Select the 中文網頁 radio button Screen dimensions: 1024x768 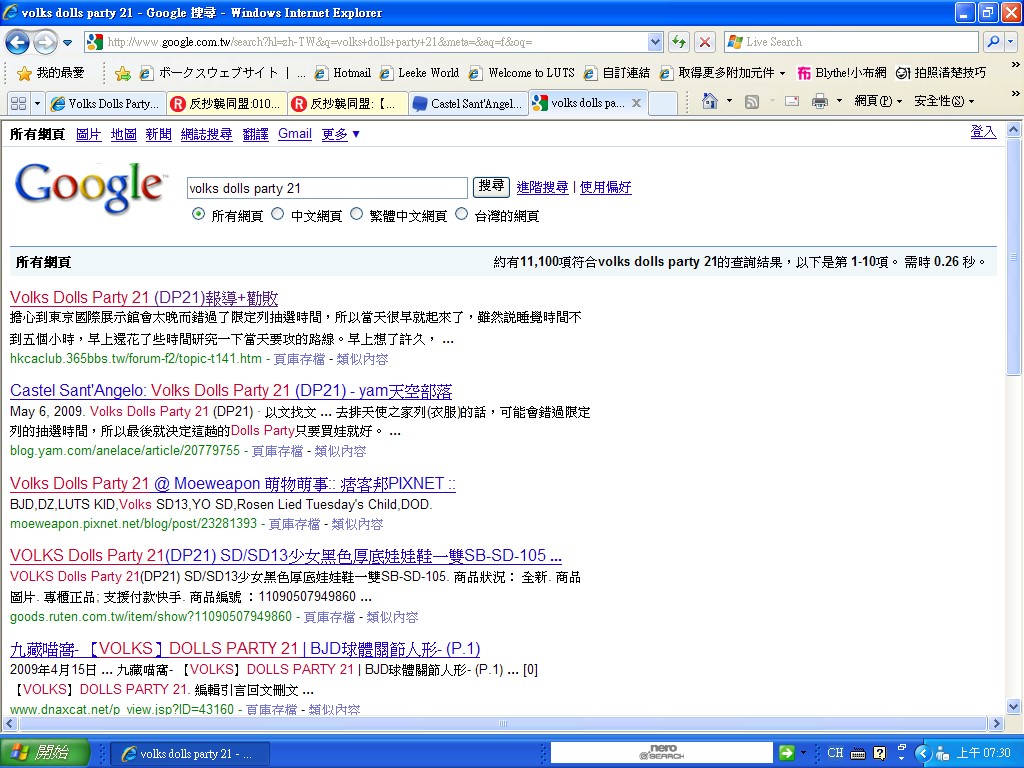(x=278, y=214)
